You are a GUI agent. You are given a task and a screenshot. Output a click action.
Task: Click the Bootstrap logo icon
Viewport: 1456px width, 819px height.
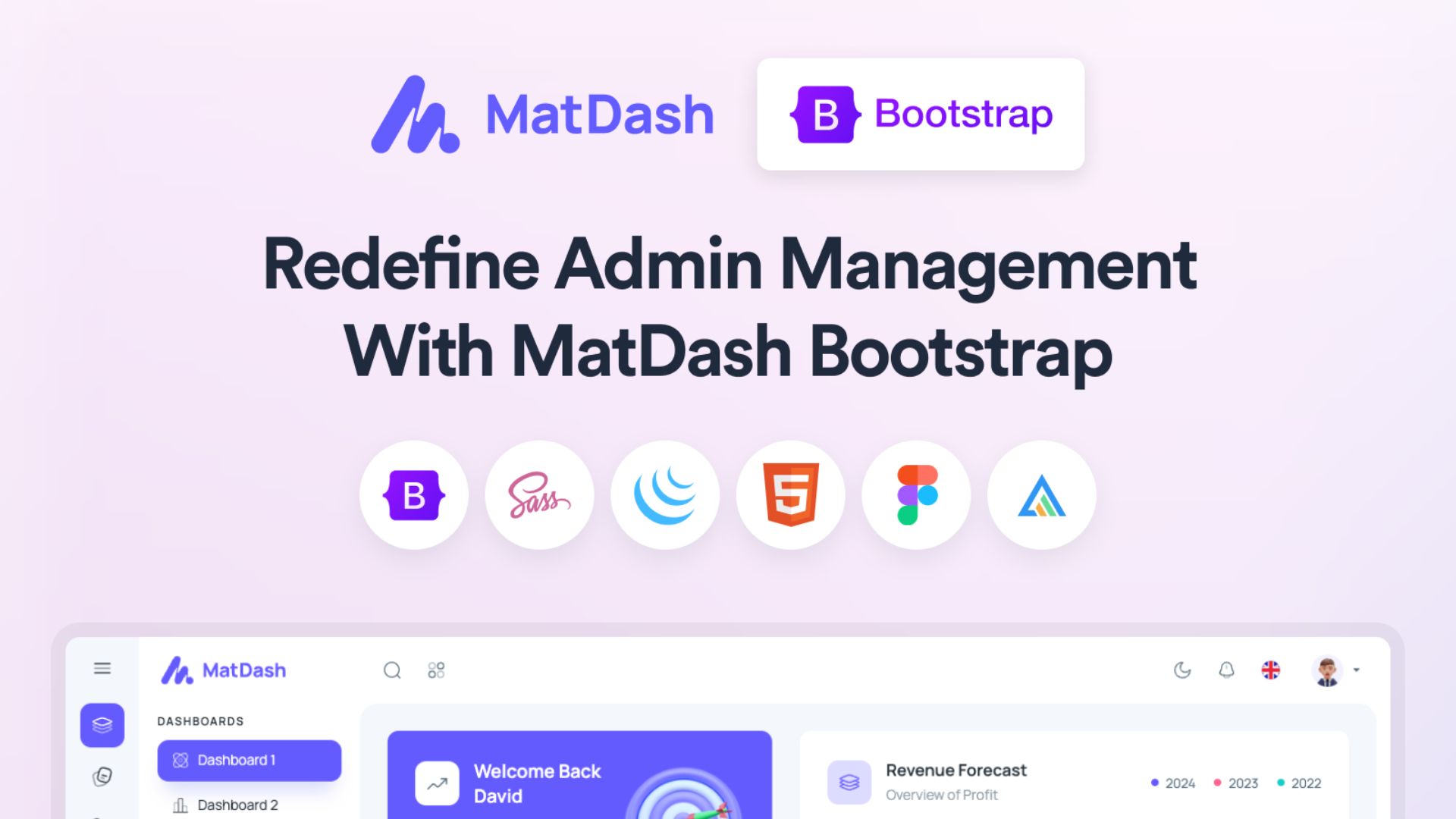[x=828, y=113]
